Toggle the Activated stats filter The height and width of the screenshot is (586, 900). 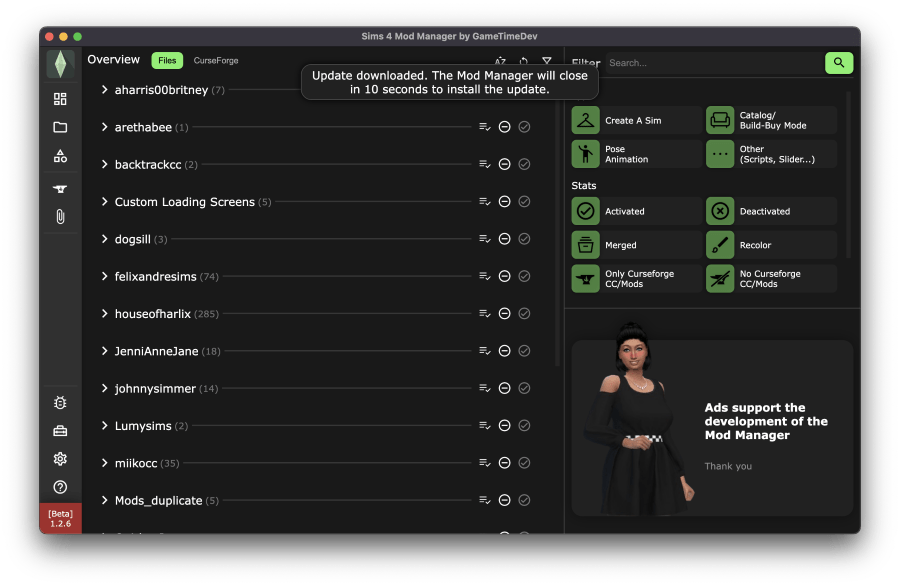tap(636, 211)
